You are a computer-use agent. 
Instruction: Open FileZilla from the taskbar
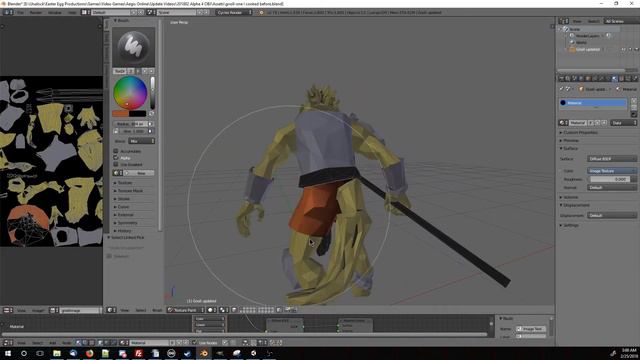pyautogui.click(x=138, y=353)
